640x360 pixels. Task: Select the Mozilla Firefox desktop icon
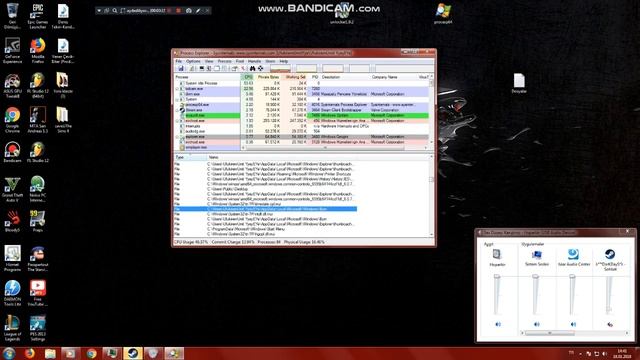[38, 51]
